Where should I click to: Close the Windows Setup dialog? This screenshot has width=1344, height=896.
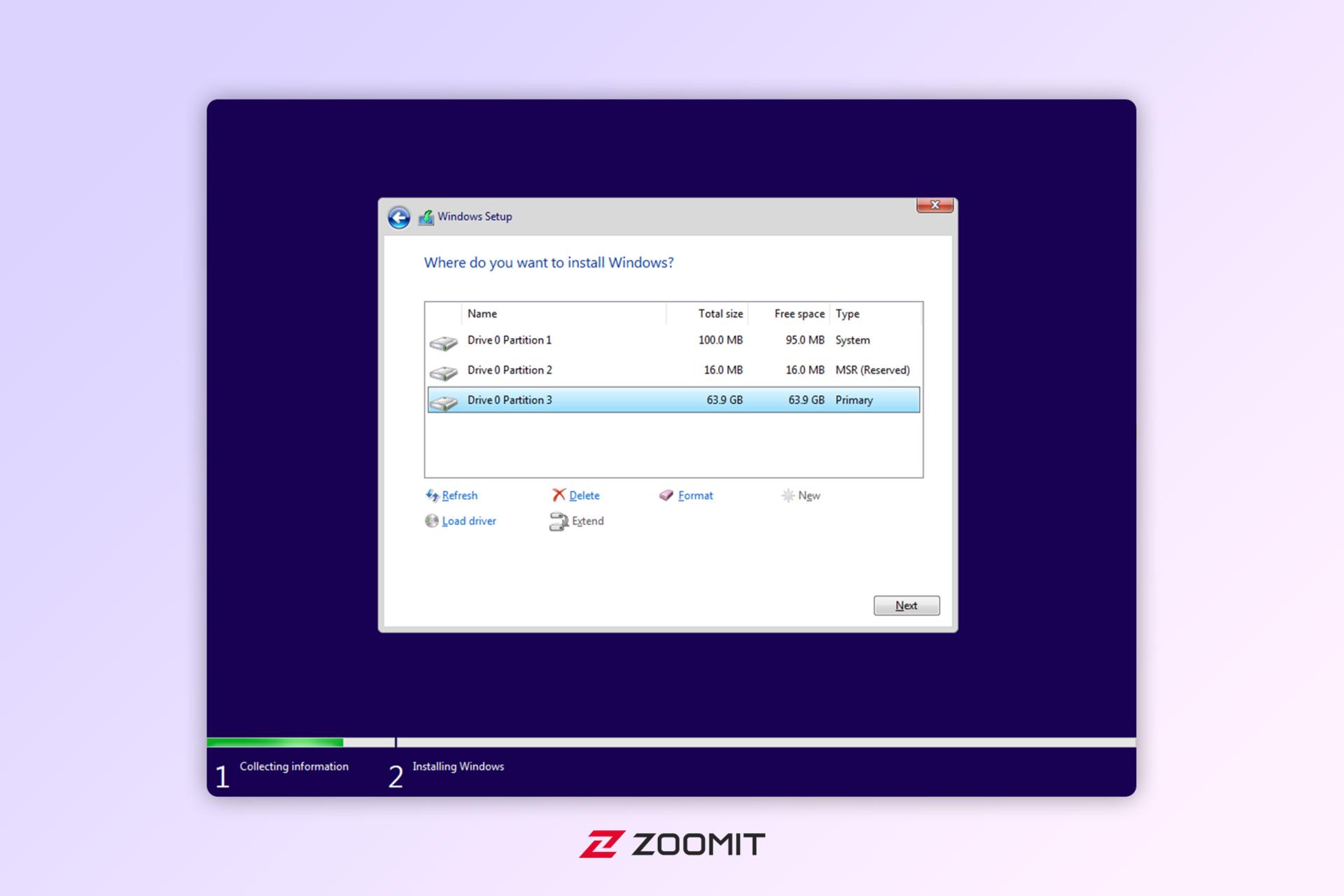point(934,205)
